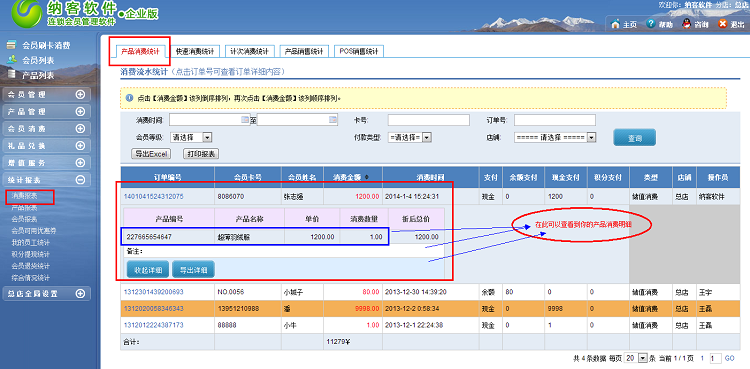Open the calendar icon for start date
This screenshot has width=750, height=369.
point(246,119)
